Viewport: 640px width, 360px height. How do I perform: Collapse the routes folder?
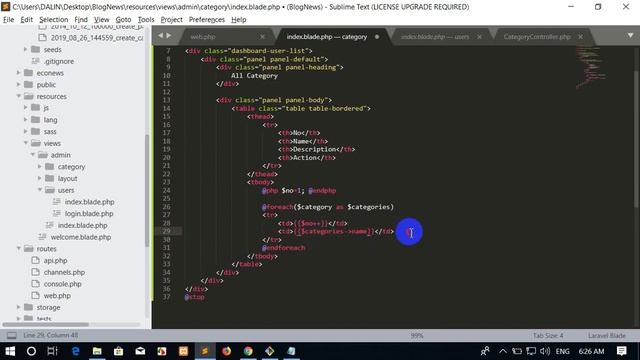18,249
